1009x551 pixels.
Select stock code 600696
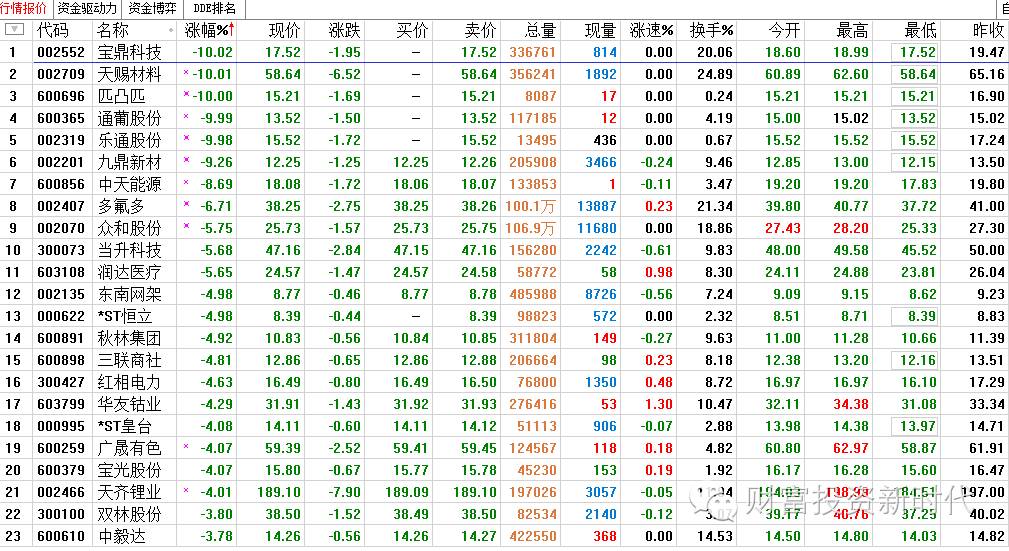coord(61,97)
